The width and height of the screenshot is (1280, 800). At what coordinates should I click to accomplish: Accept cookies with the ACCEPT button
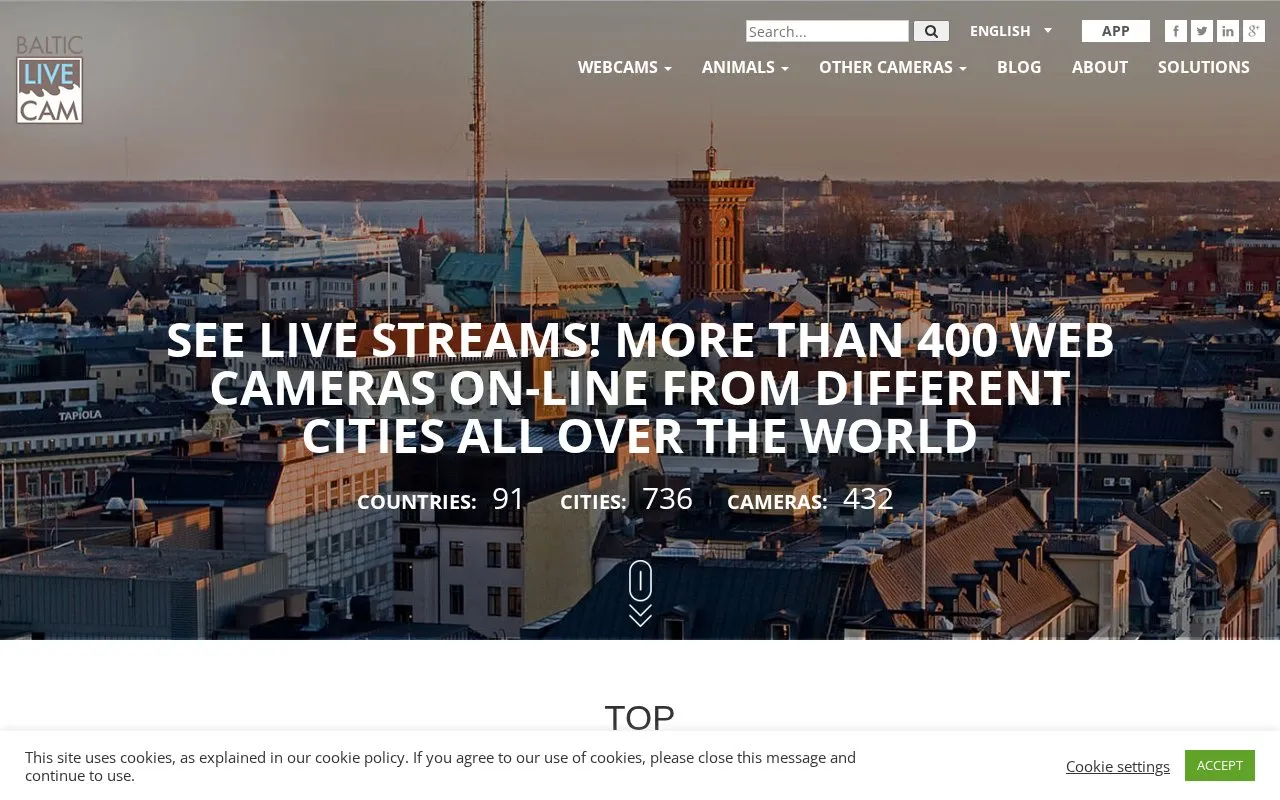1220,765
